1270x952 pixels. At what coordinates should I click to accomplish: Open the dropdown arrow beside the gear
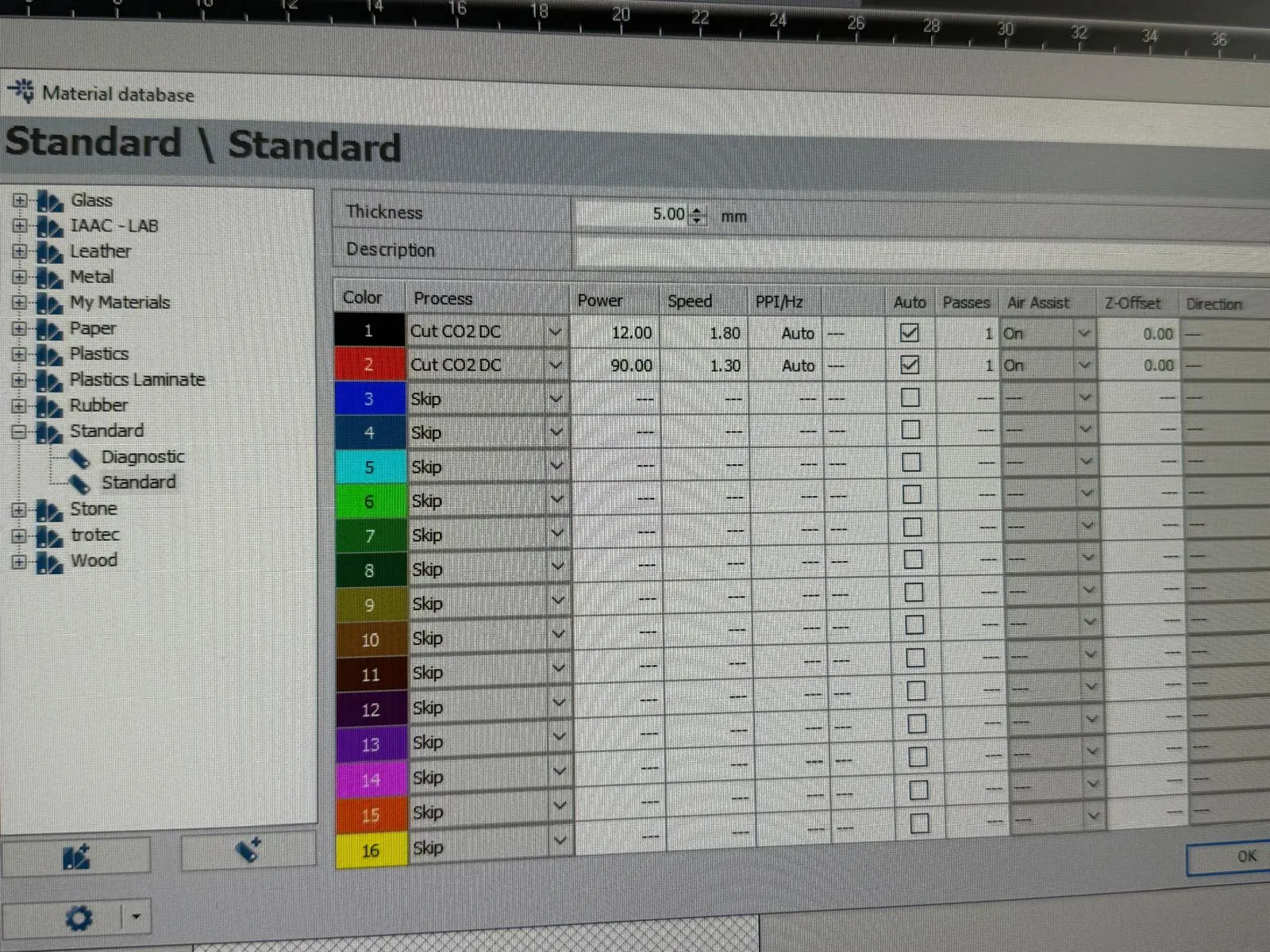point(136,917)
